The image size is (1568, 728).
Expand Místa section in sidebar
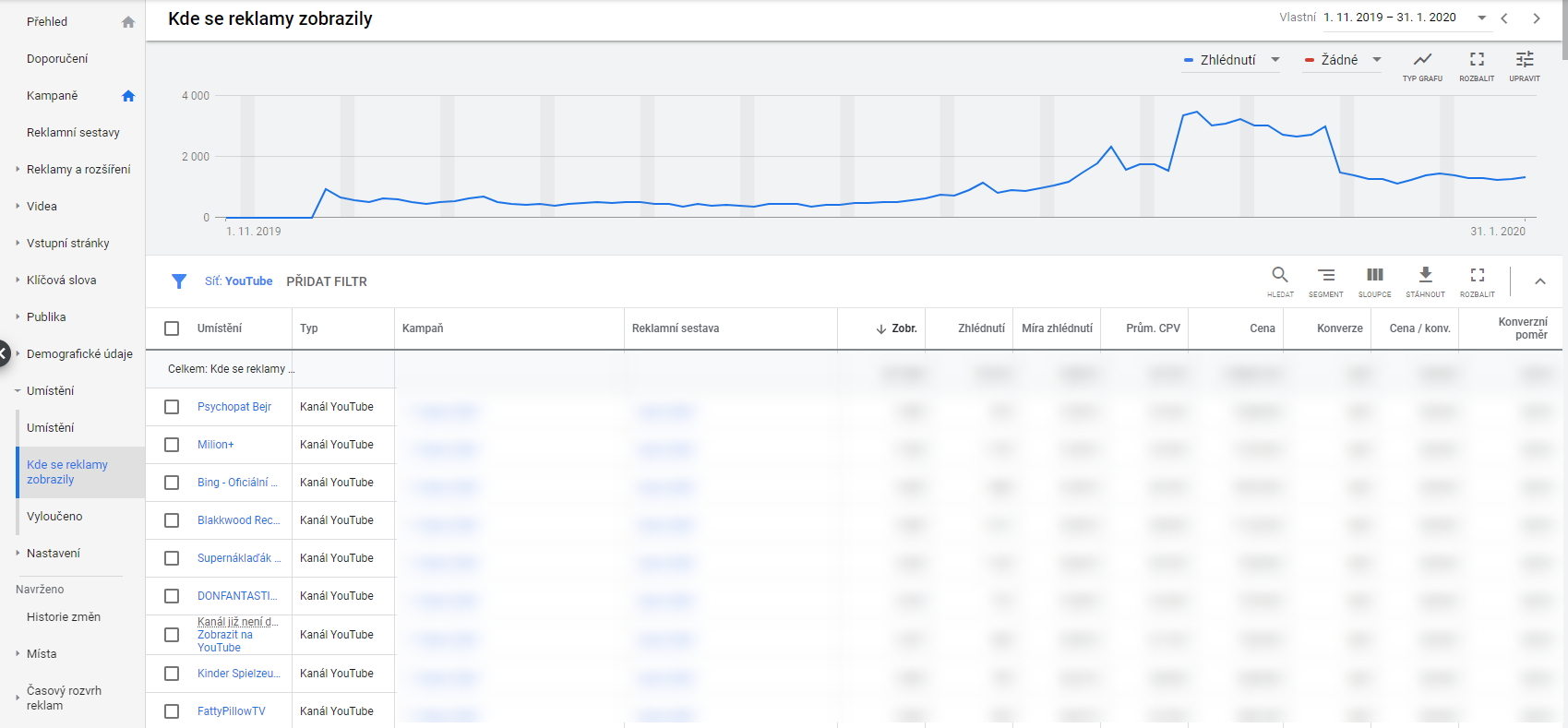click(x=18, y=653)
